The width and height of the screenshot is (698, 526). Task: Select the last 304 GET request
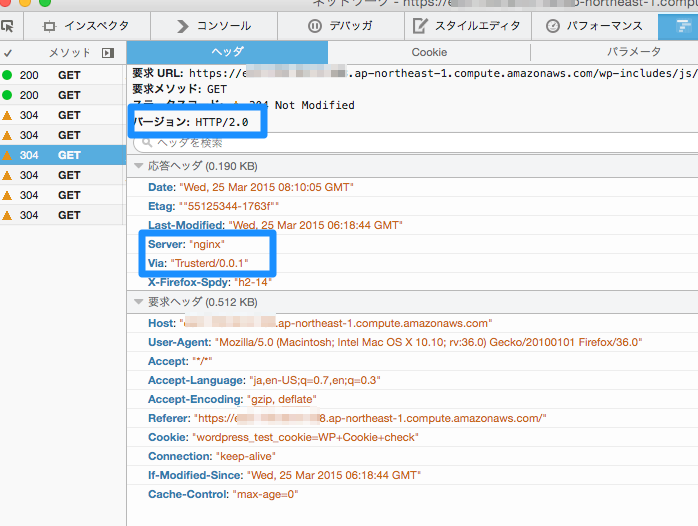click(x=63, y=215)
